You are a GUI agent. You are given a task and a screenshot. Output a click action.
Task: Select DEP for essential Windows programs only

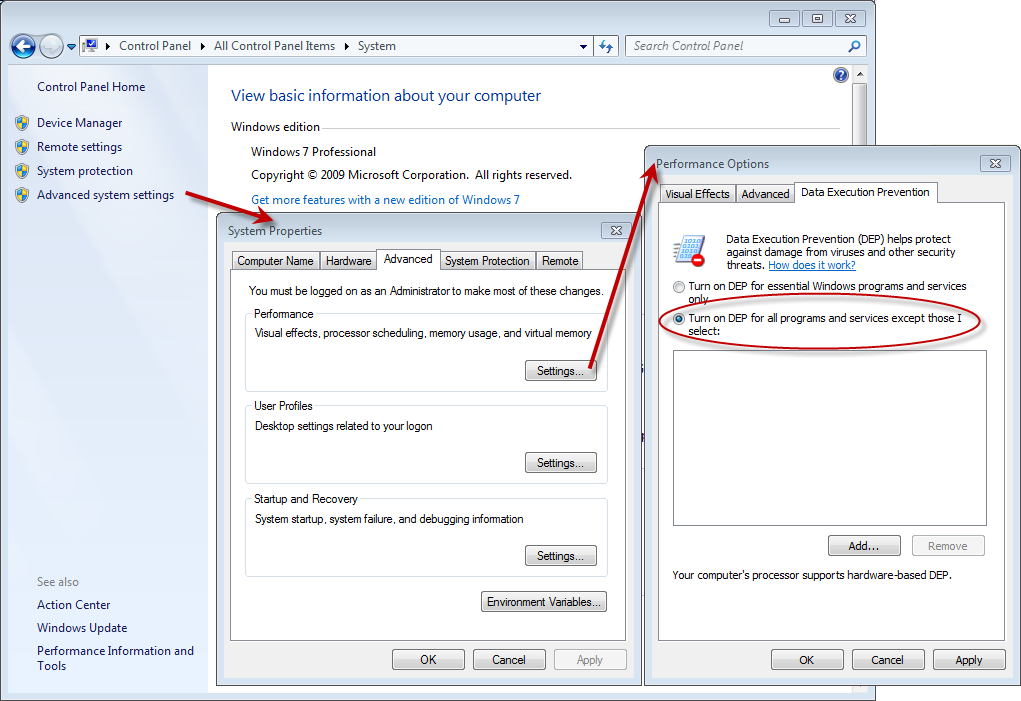click(679, 286)
